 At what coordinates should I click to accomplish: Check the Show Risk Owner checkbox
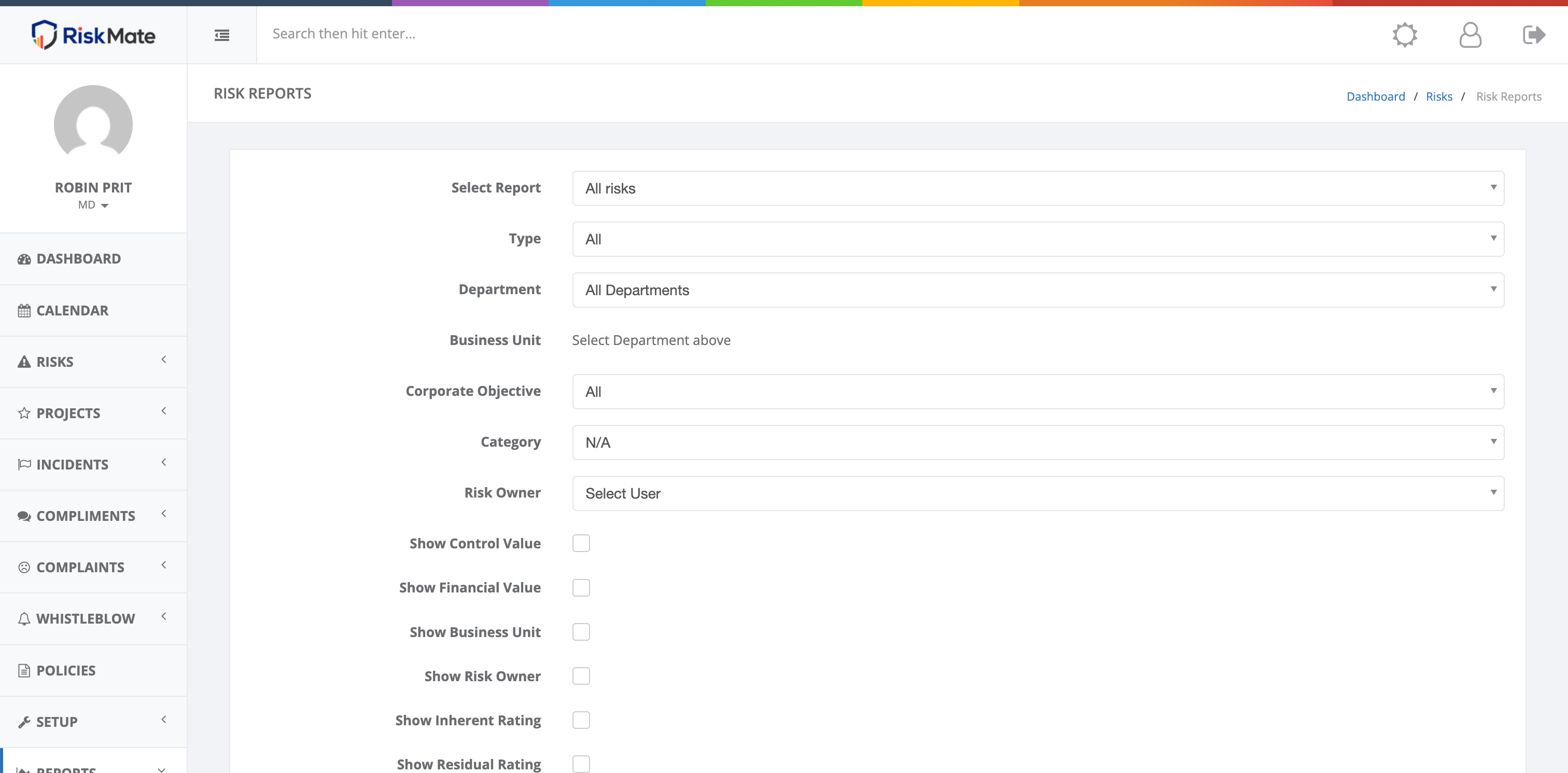581,675
